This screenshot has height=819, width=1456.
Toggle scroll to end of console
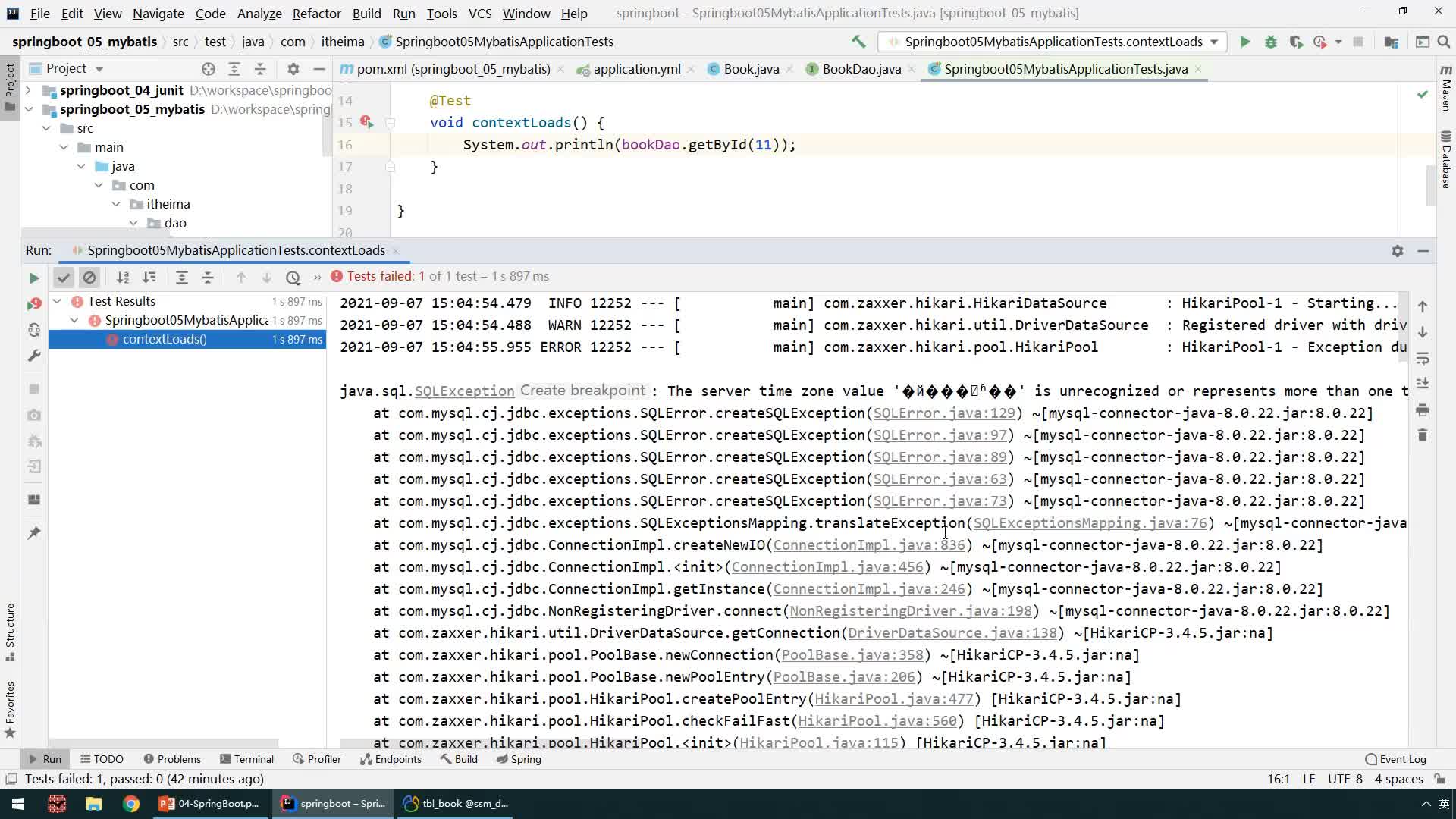tap(1423, 384)
